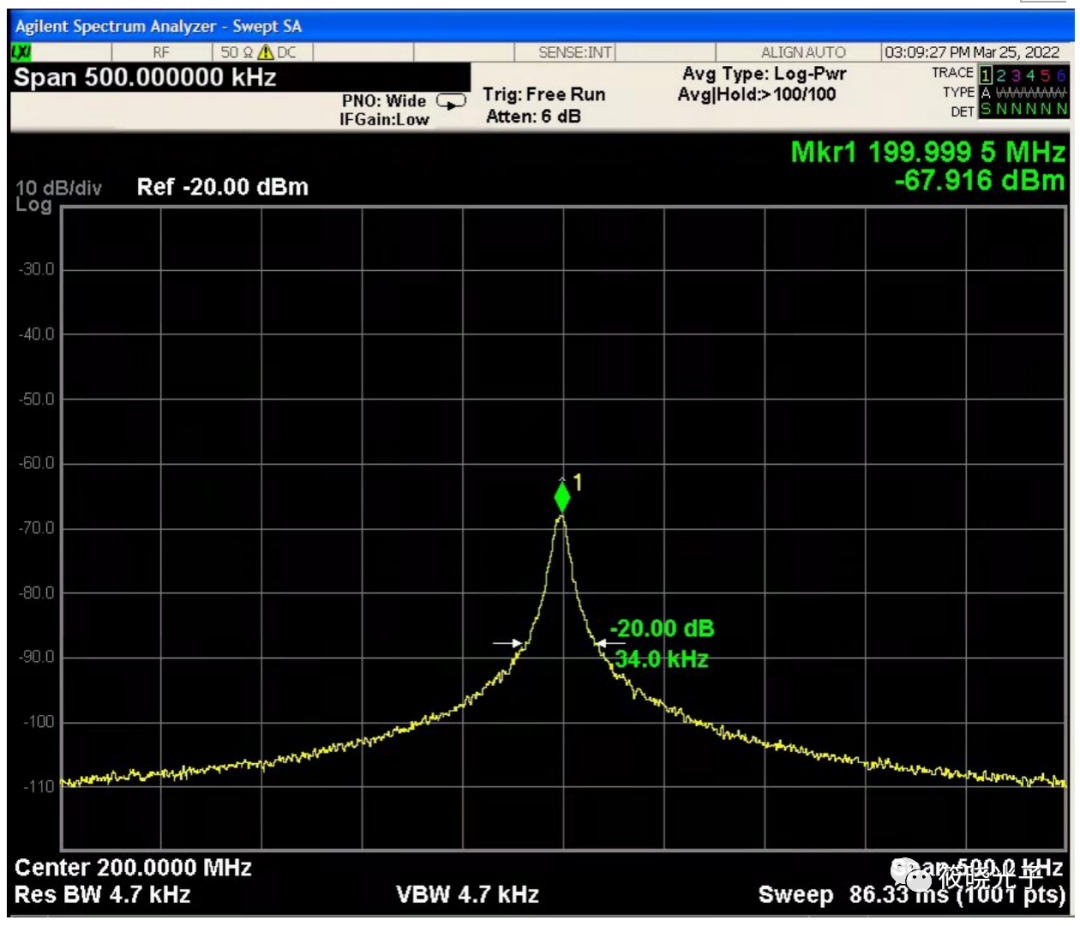Image resolution: width=1080 pixels, height=926 pixels.
Task: Click the green marker 1 diamond on peak
Action: [x=562, y=497]
